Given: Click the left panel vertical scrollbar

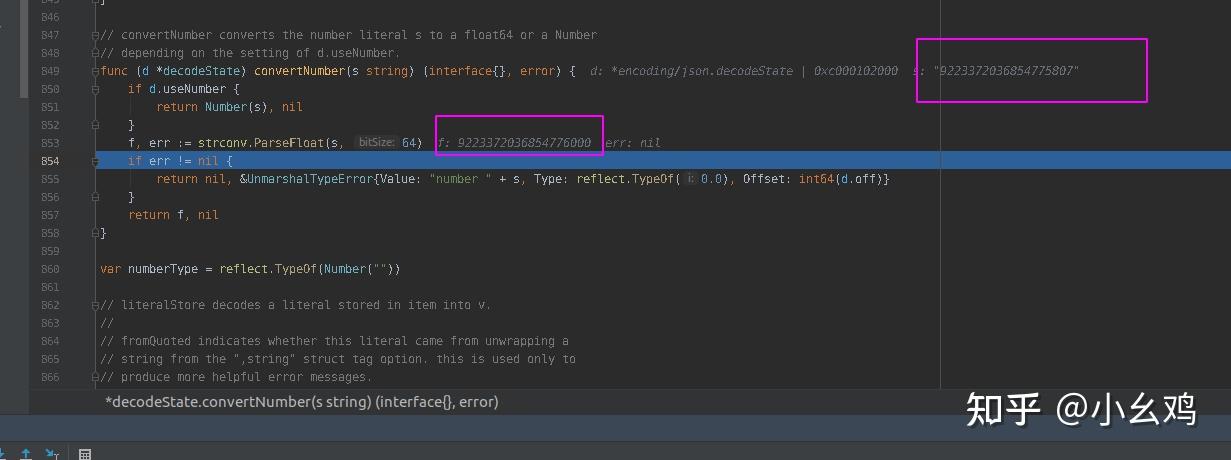Looking at the screenshot, I should pos(25,49).
